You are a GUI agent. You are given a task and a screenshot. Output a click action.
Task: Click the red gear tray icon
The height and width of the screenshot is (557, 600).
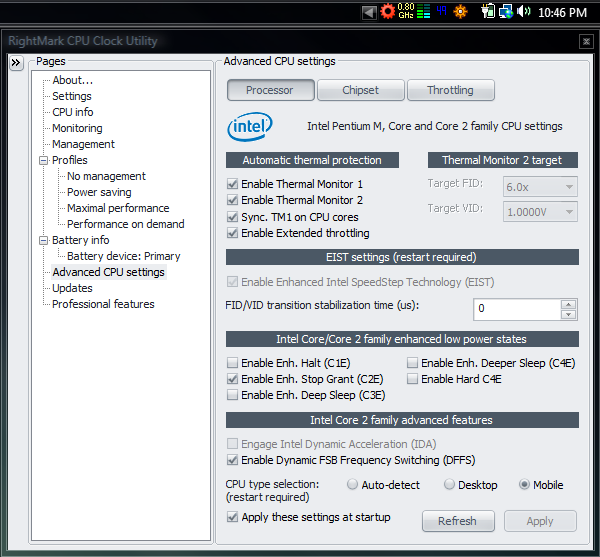point(387,11)
